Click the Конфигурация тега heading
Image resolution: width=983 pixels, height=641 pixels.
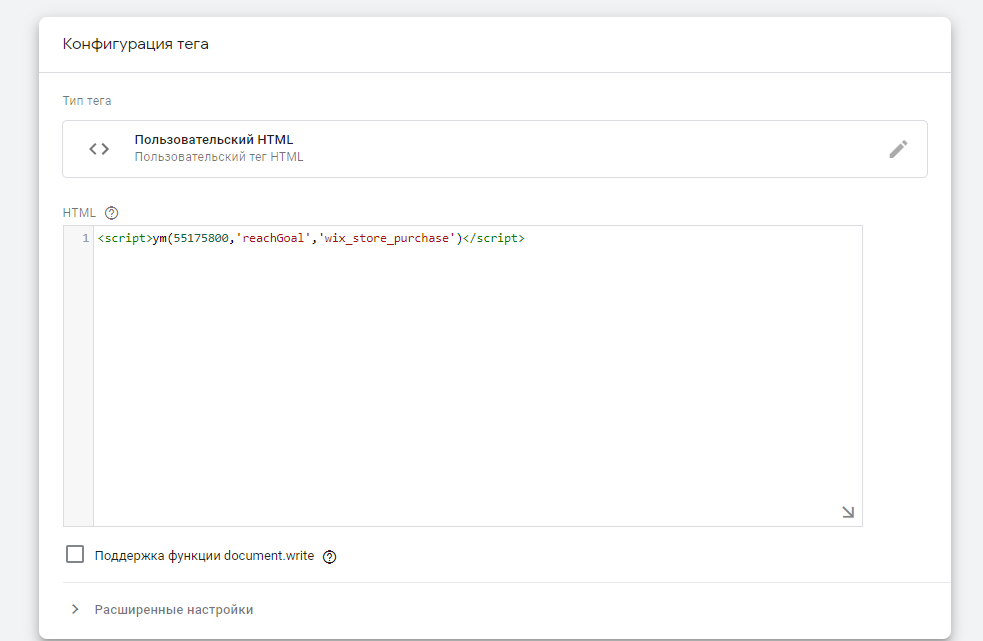[135, 45]
